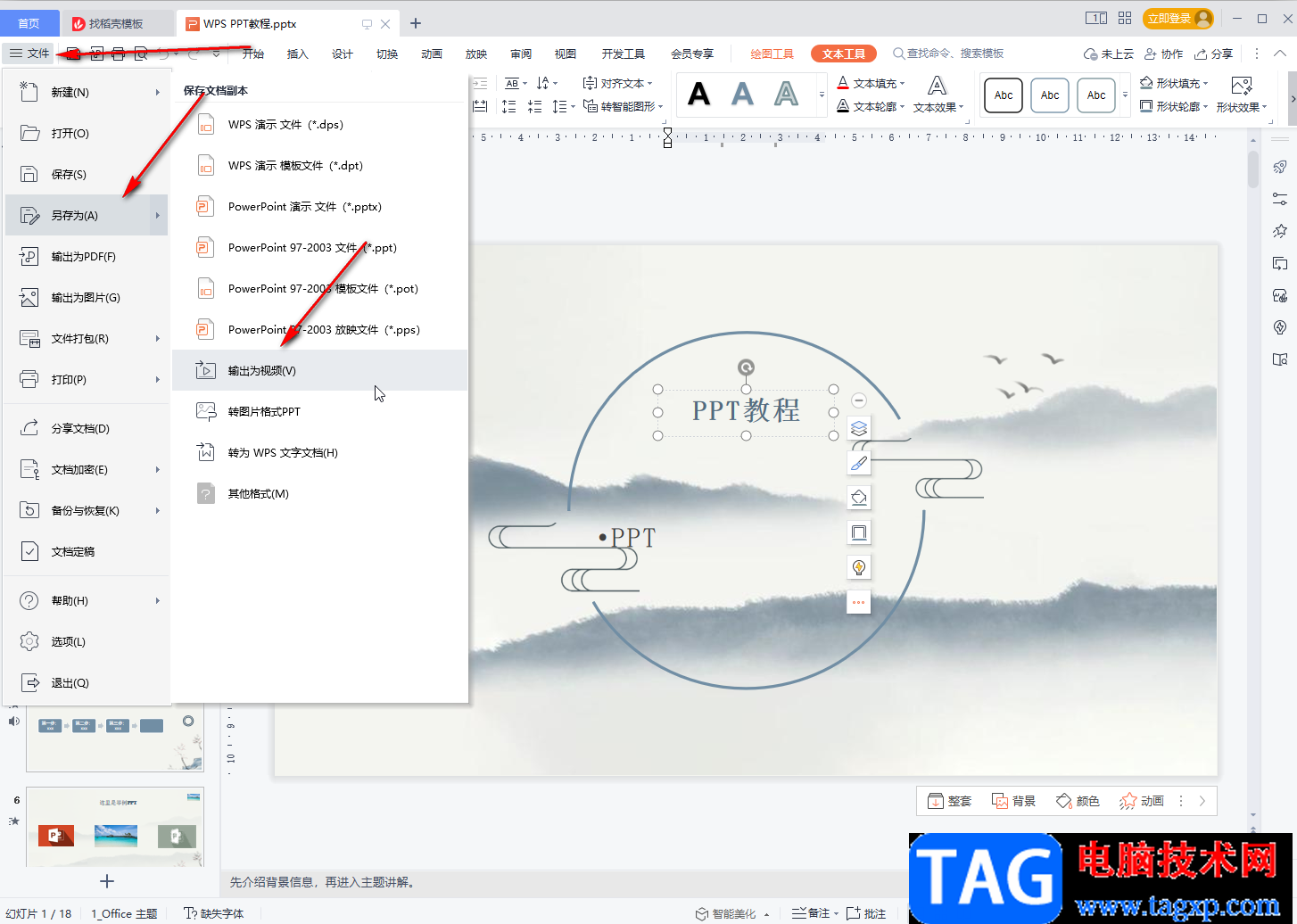Image resolution: width=1297 pixels, height=924 pixels.
Task: Click the 选项(L) gear icon
Action: click(x=29, y=641)
